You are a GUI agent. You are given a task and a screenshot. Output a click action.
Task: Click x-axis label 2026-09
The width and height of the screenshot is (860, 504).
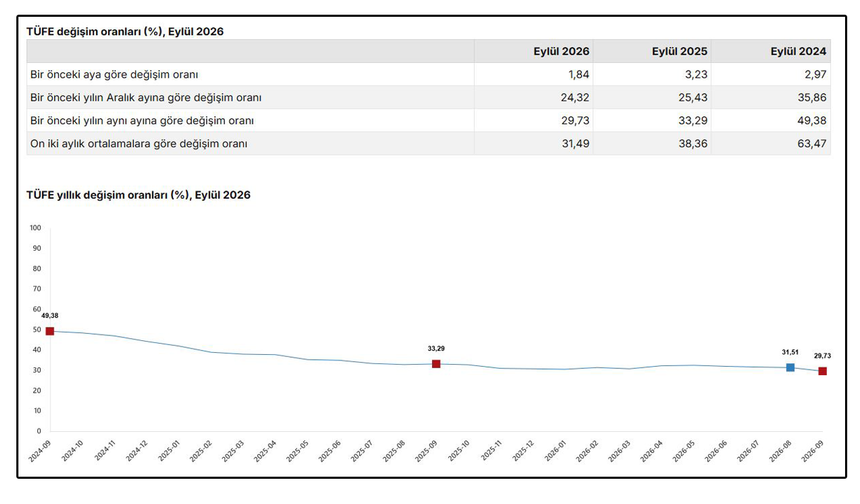pyautogui.click(x=812, y=451)
